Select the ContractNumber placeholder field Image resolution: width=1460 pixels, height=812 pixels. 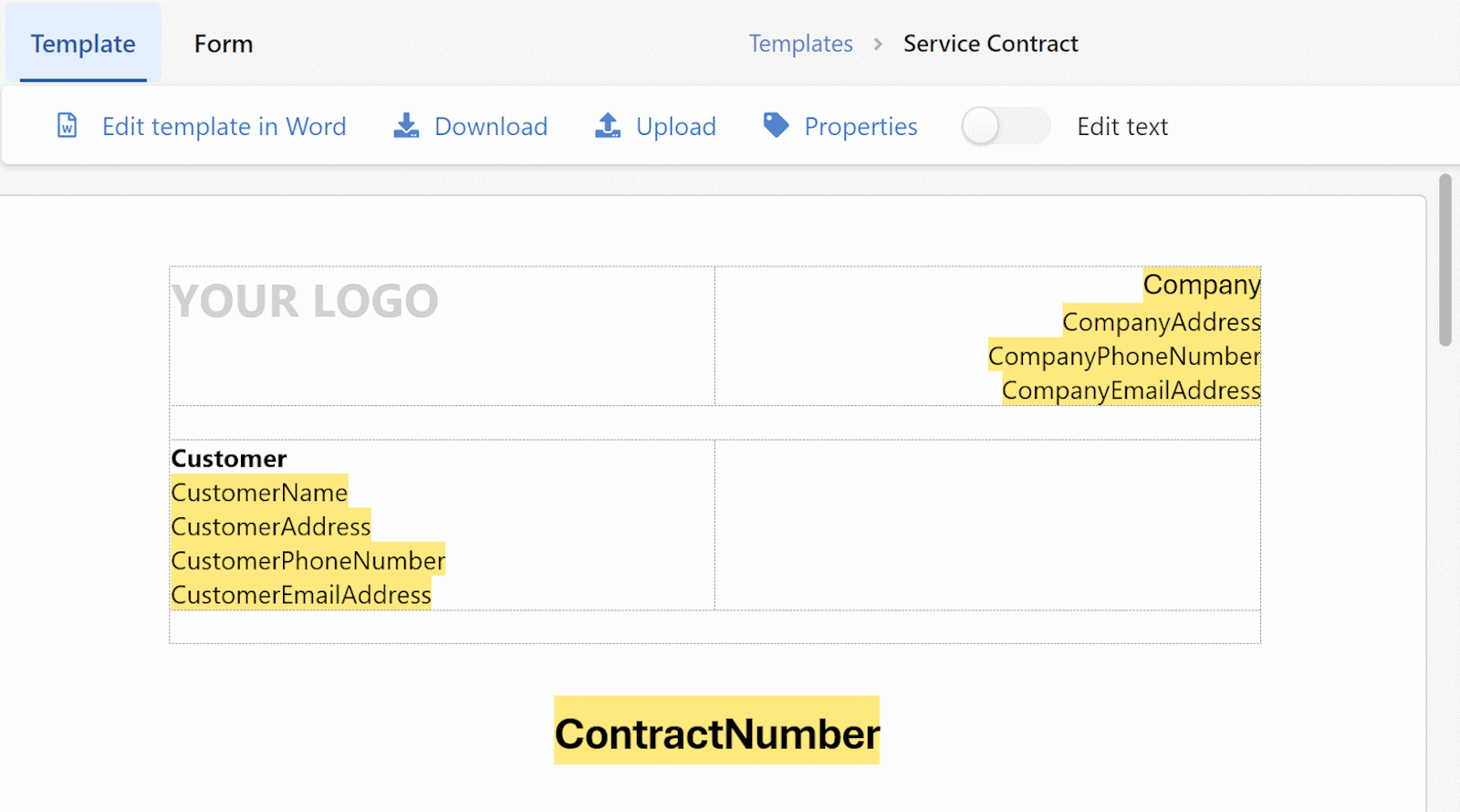(716, 733)
